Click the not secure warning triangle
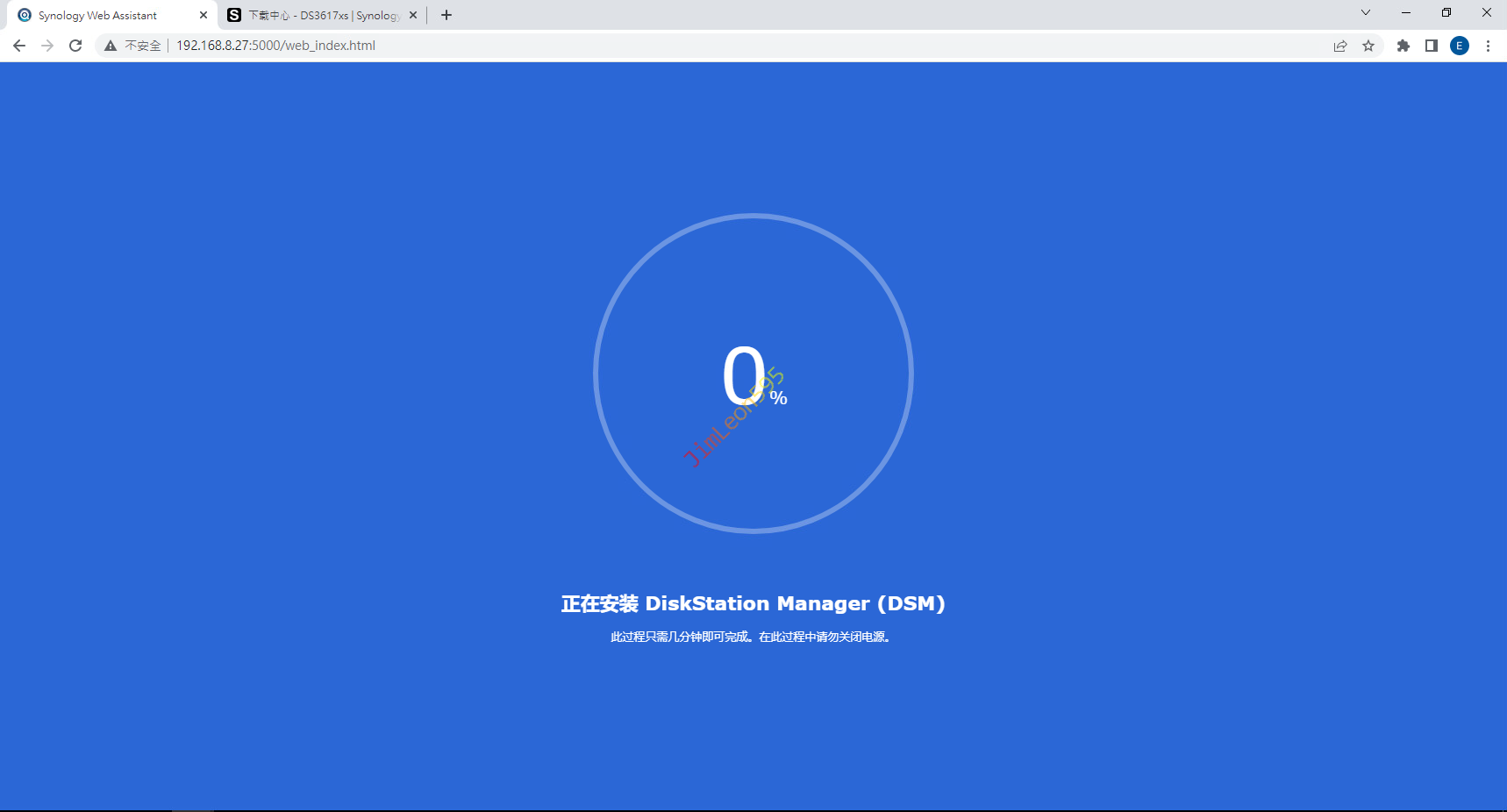Viewport: 1507px width, 812px height. coord(111,46)
